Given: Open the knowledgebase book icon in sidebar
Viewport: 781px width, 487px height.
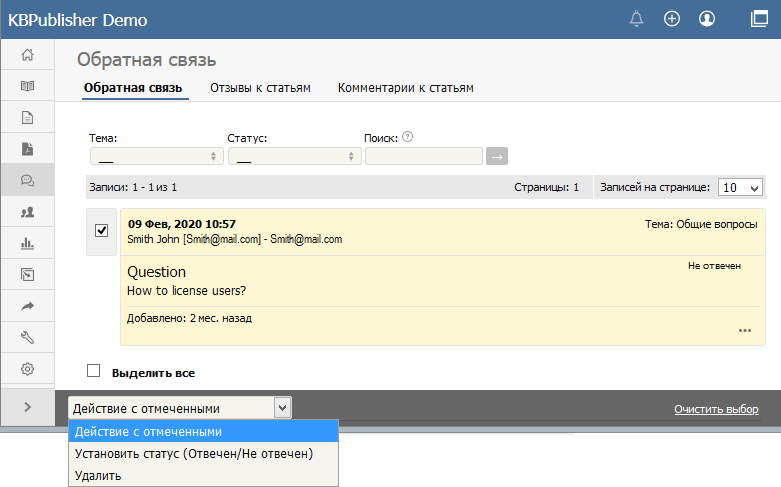Looking at the screenshot, I should 27,86.
